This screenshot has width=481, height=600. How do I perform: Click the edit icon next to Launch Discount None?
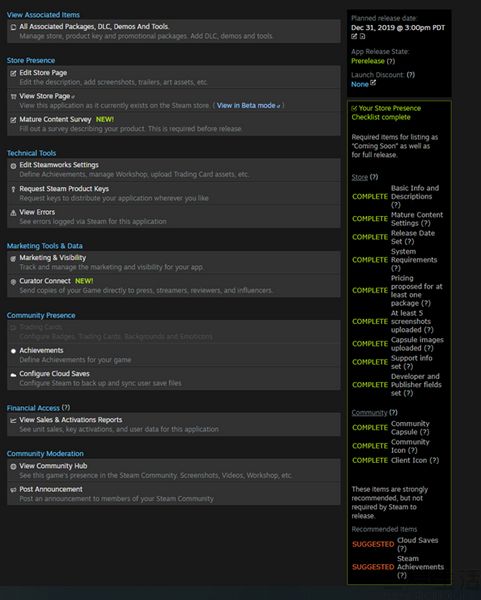[x=373, y=82]
